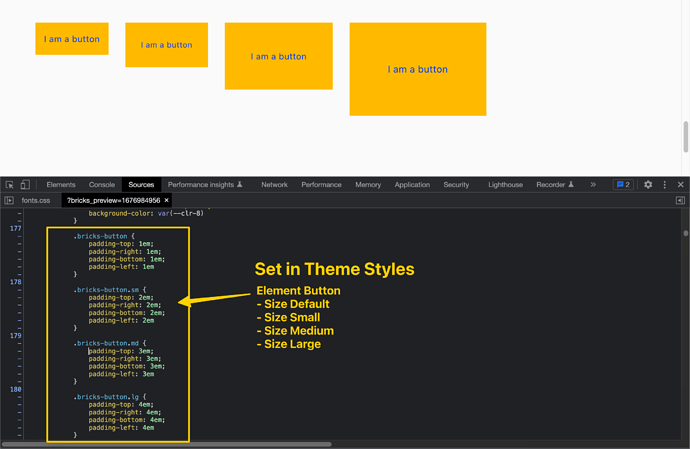The height and width of the screenshot is (449, 690).
Task: Click the largest 'I am a button'
Action: [418, 69]
